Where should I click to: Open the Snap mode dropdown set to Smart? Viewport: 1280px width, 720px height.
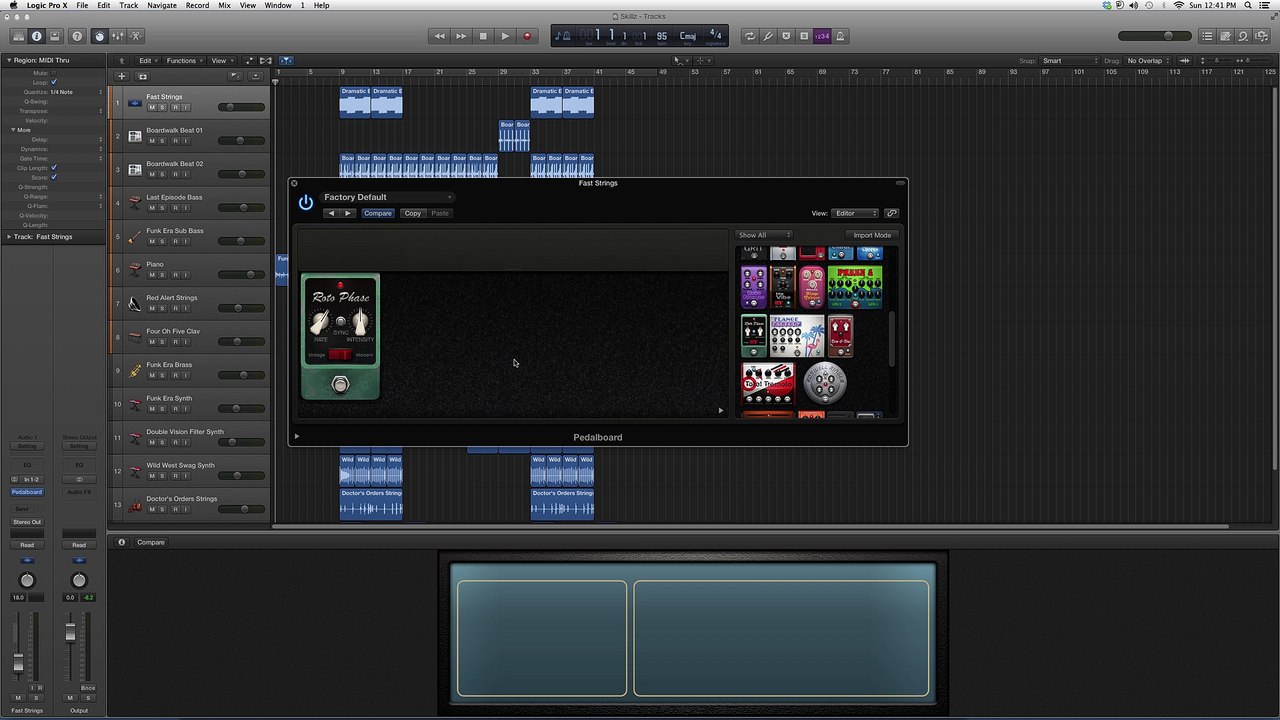pyautogui.click(x=1070, y=61)
